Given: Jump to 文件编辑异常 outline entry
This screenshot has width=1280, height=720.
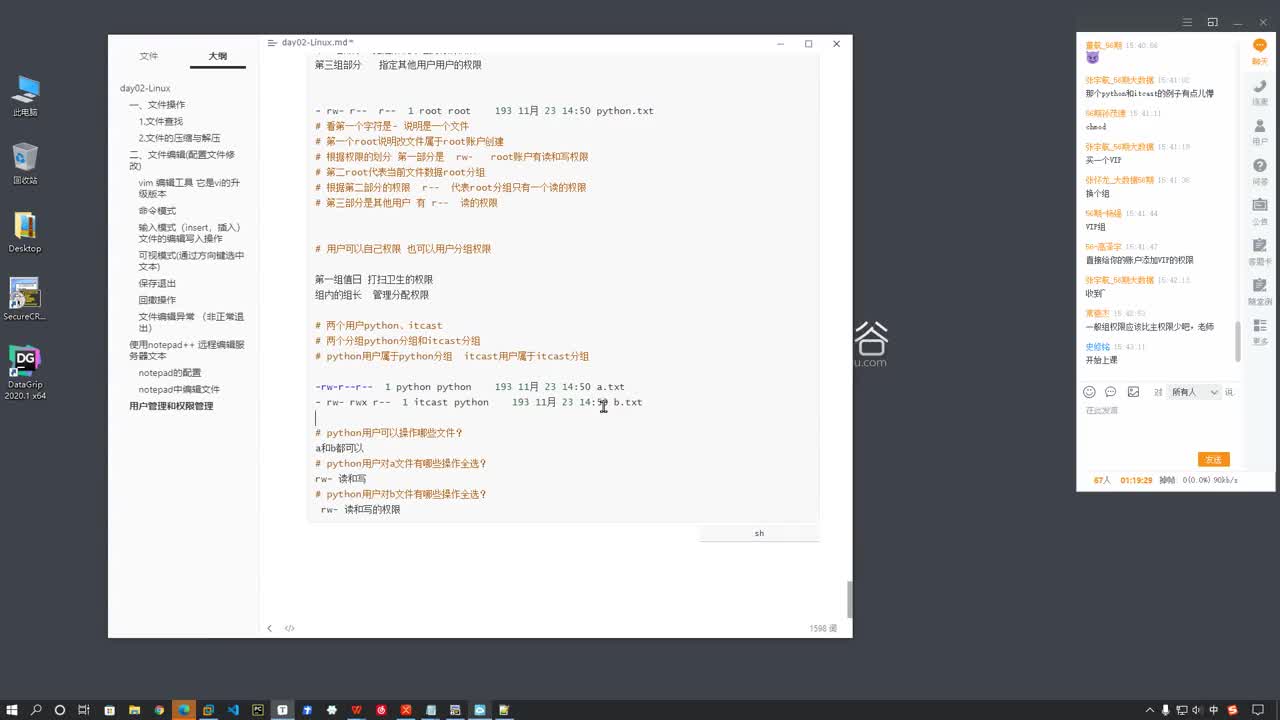Looking at the screenshot, I should (191, 322).
